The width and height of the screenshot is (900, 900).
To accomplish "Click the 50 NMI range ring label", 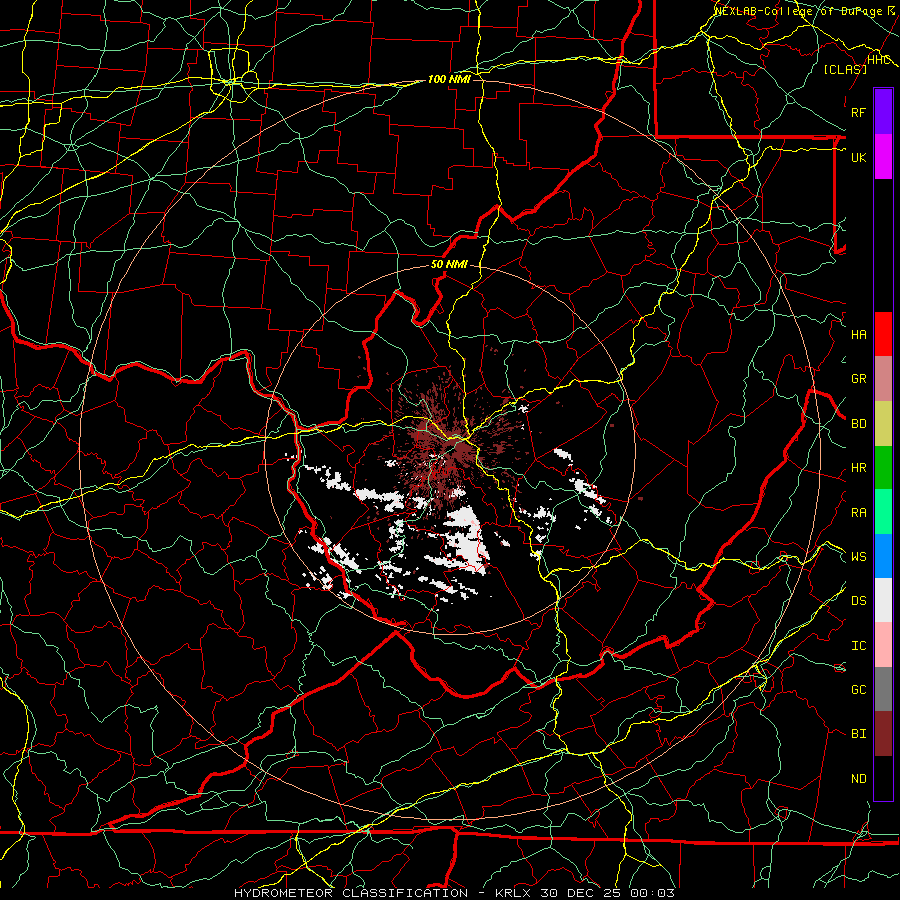I will click(x=449, y=265).
